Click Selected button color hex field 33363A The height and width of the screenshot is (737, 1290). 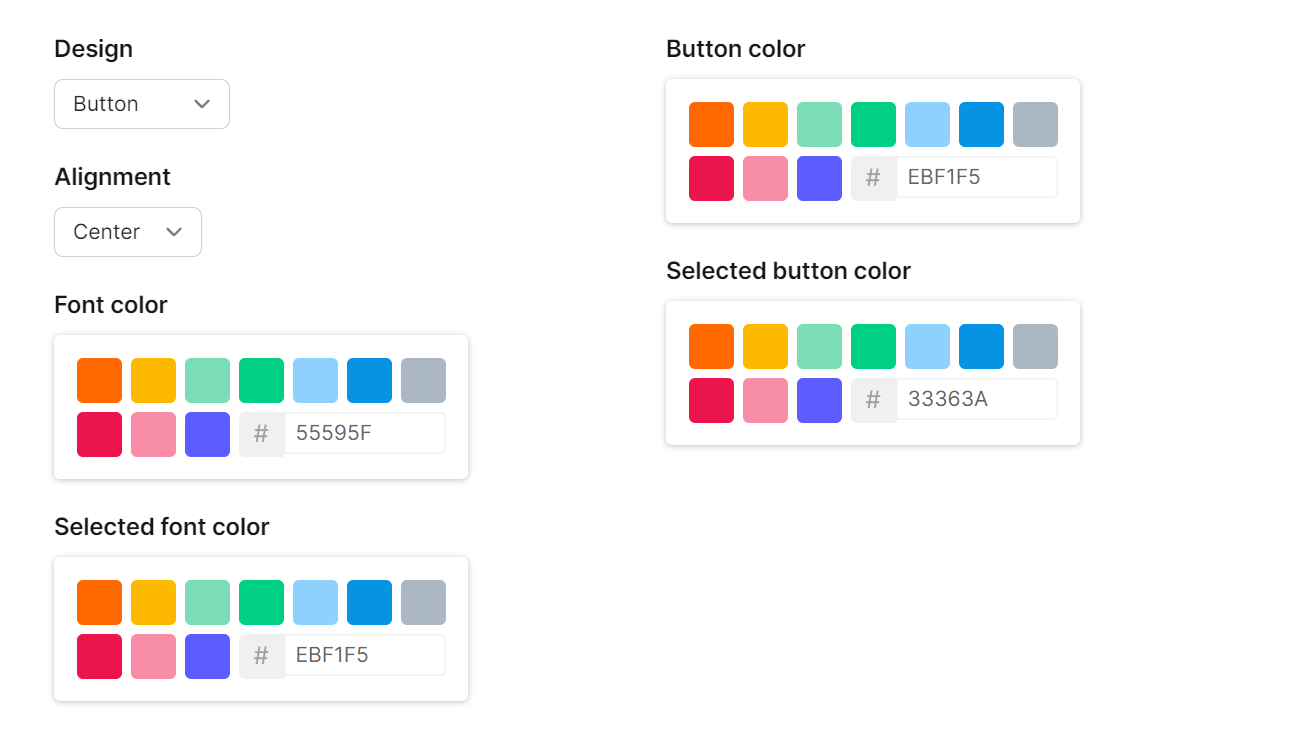pos(977,400)
